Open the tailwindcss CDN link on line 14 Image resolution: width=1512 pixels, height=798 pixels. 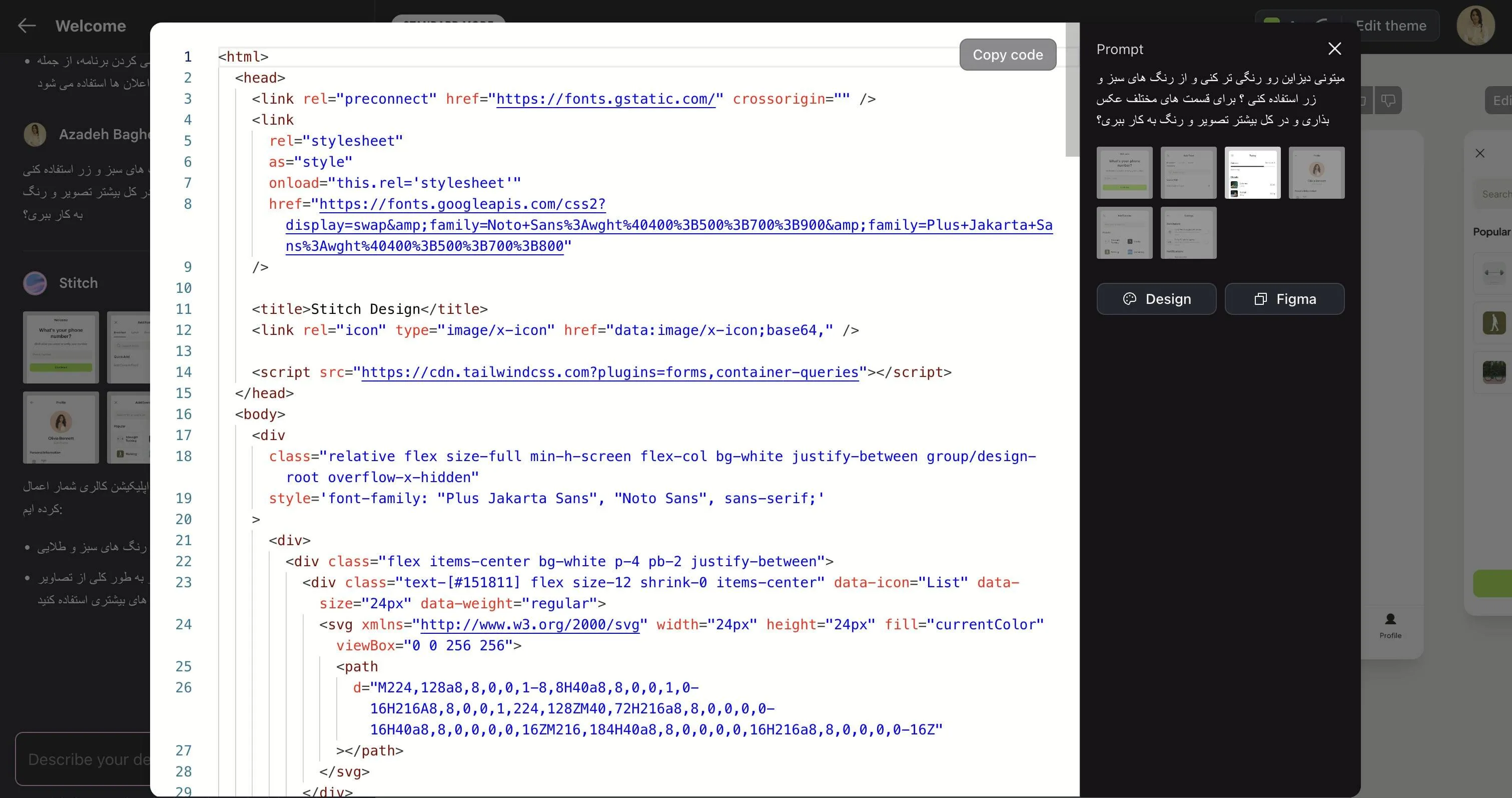pos(610,372)
